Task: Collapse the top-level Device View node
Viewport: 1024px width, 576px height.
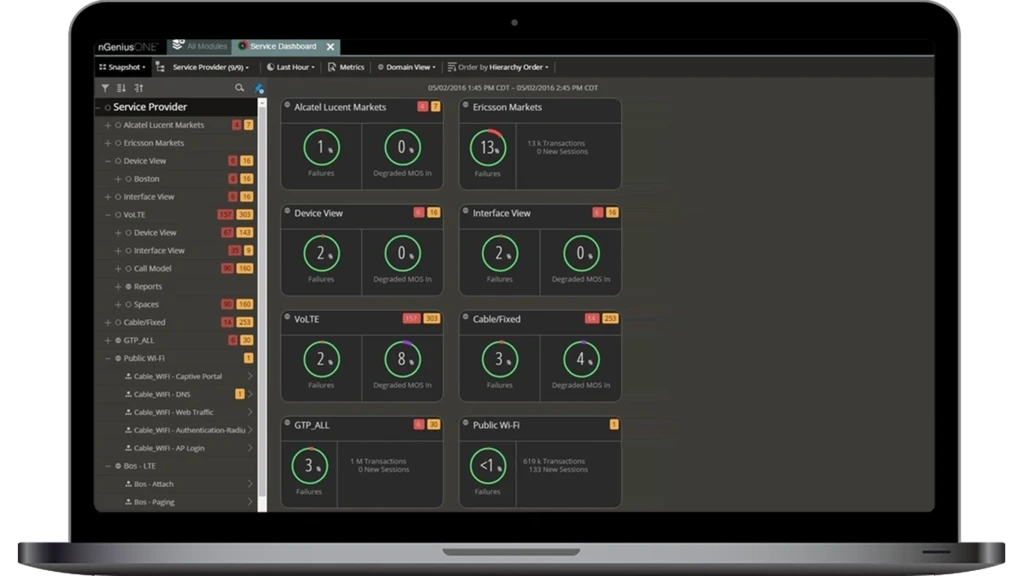Action: pyautogui.click(x=108, y=161)
